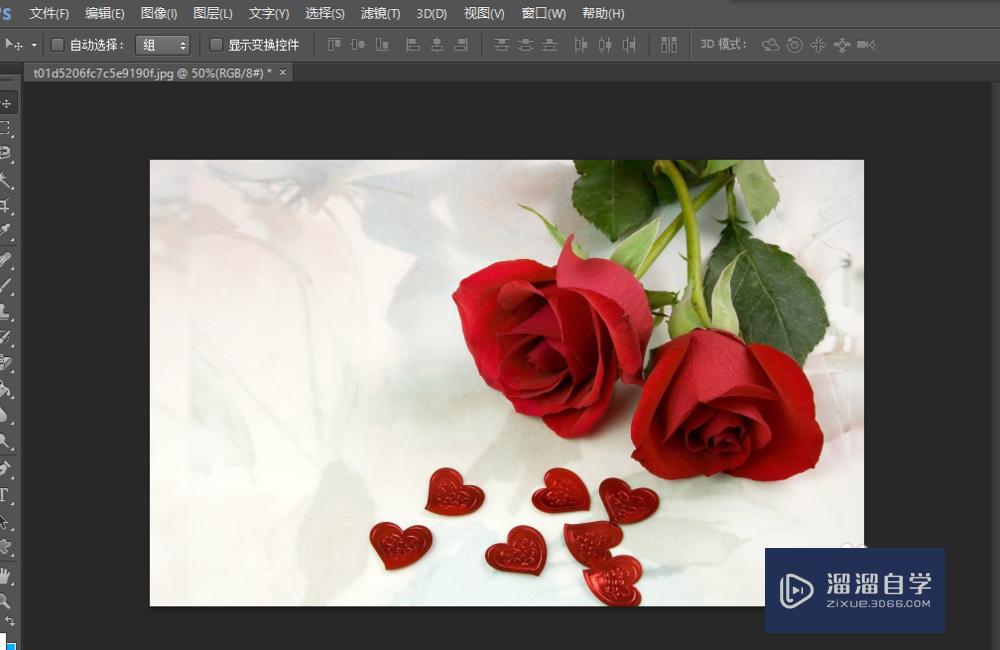Toggle the 显示变换控件 checkbox

[216, 45]
